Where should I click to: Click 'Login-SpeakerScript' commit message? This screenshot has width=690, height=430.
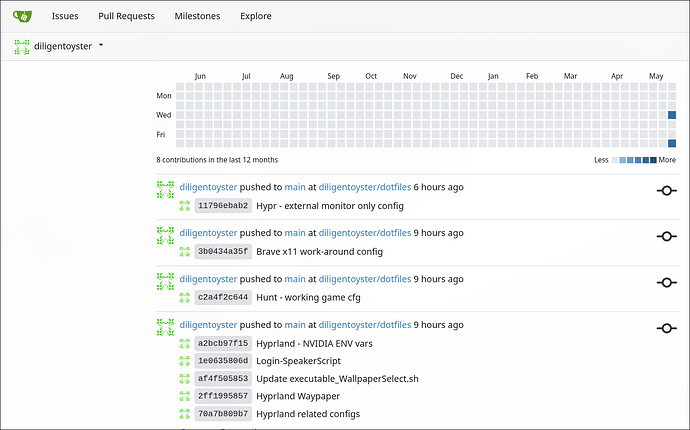[298, 361]
